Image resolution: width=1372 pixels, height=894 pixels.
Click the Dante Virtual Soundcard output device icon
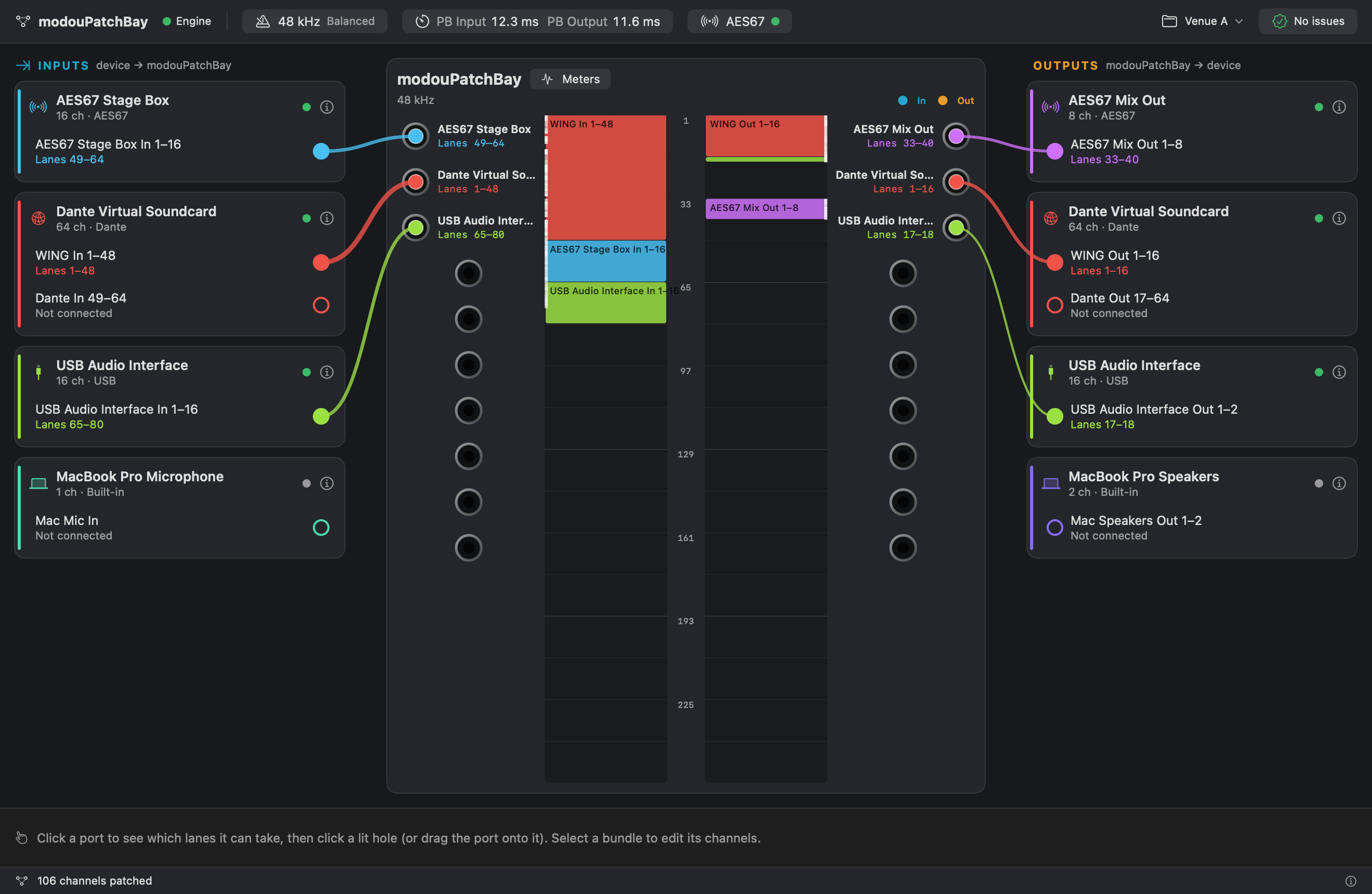click(x=1051, y=218)
